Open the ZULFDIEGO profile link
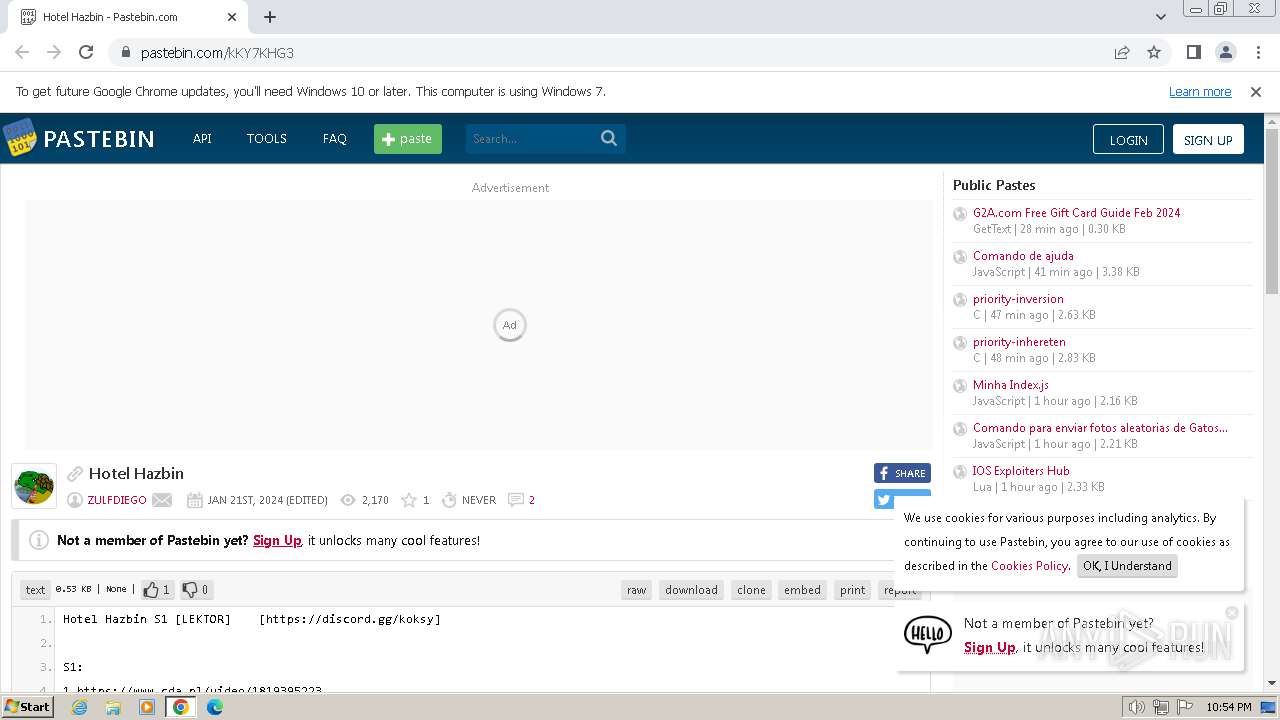Image resolution: width=1280 pixels, height=720 pixels. [x=117, y=500]
